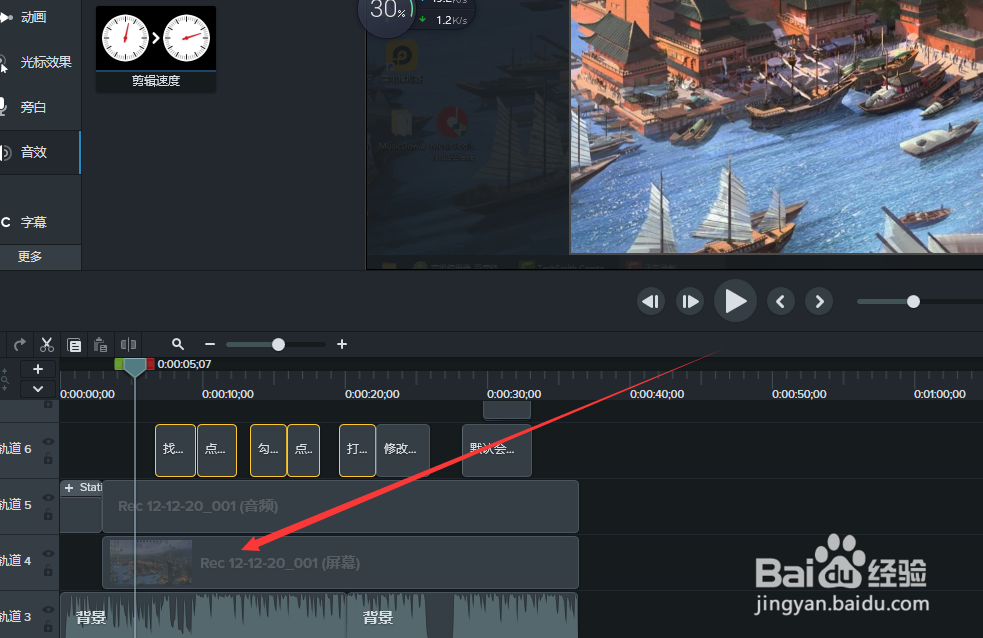Image resolution: width=983 pixels, height=638 pixels.
Task: Select the 修改... annotation clip
Action: [403, 450]
